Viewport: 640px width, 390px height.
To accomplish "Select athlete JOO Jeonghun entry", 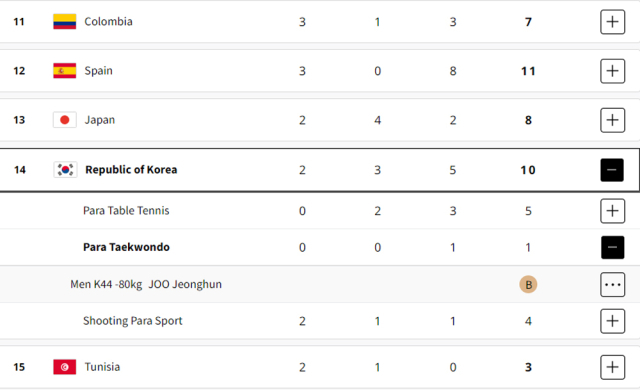I will (185, 284).
